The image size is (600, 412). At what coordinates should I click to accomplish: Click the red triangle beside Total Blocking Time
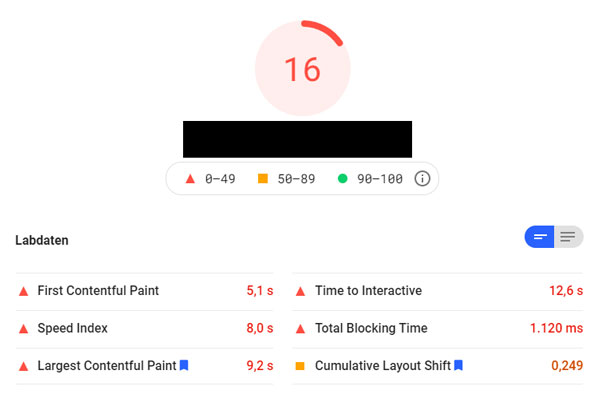(299, 329)
